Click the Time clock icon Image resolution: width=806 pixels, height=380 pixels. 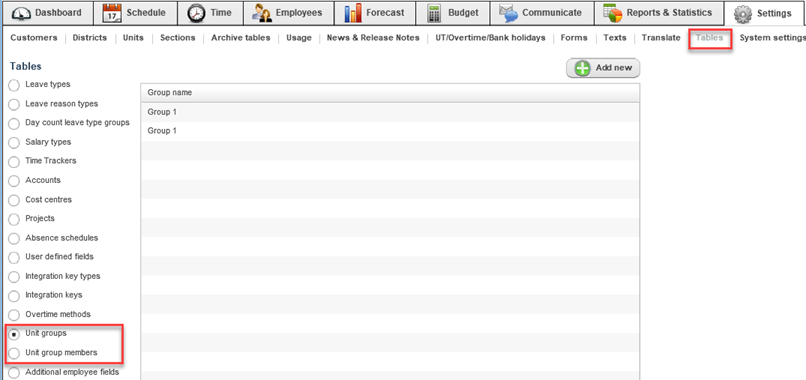tap(196, 13)
